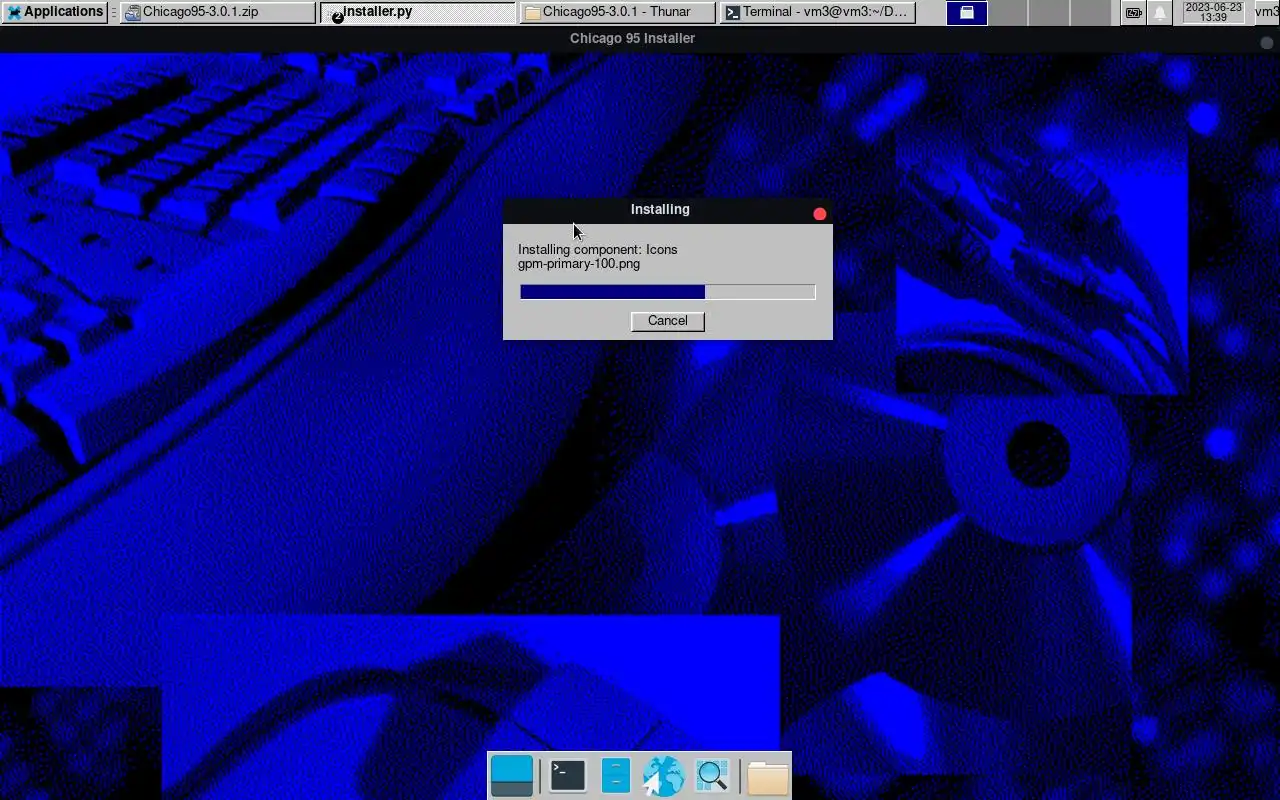Switch to Chicago95-3.0.1 - Thunar taskbar window

point(618,12)
